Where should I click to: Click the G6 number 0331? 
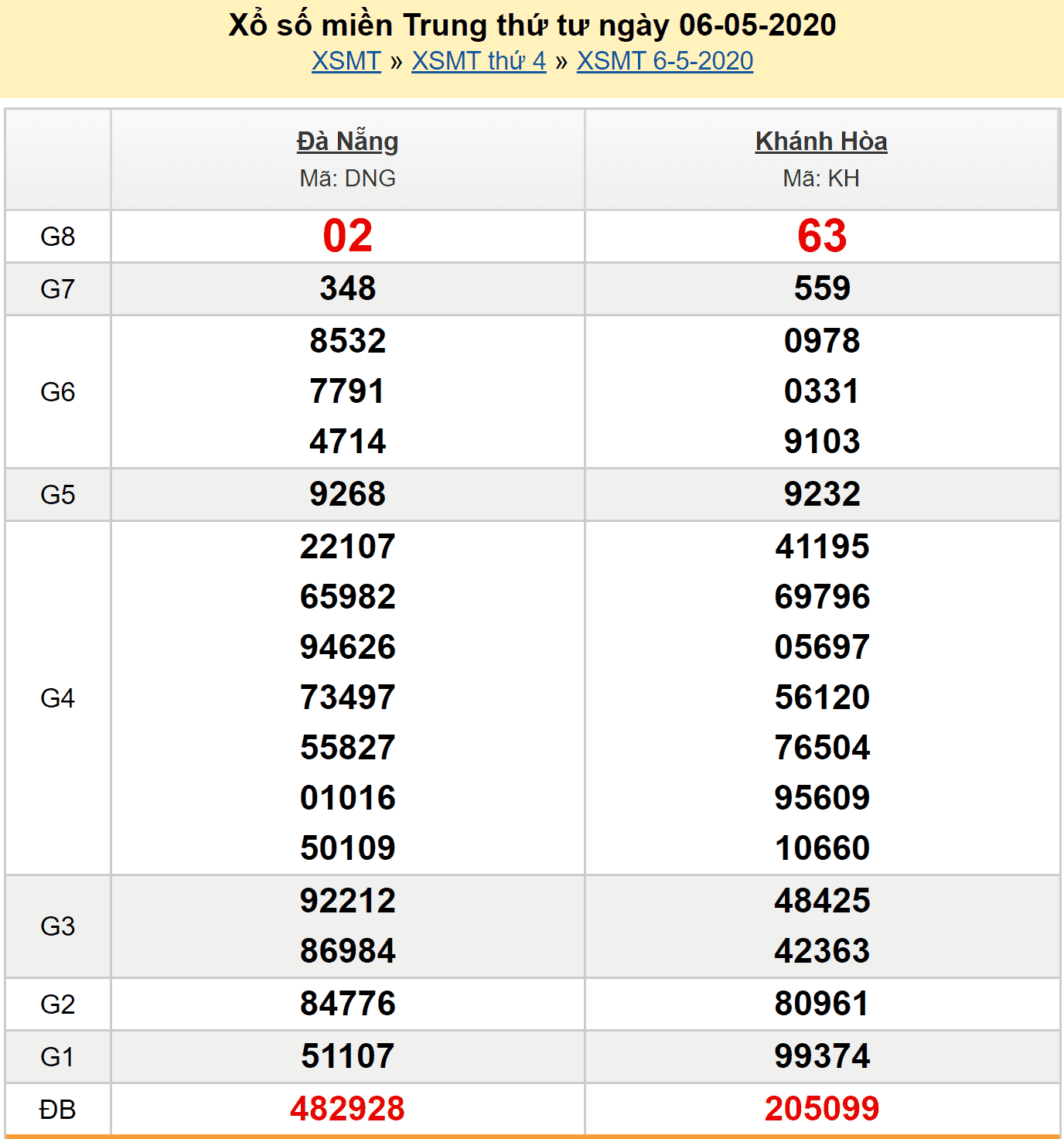coord(822,391)
